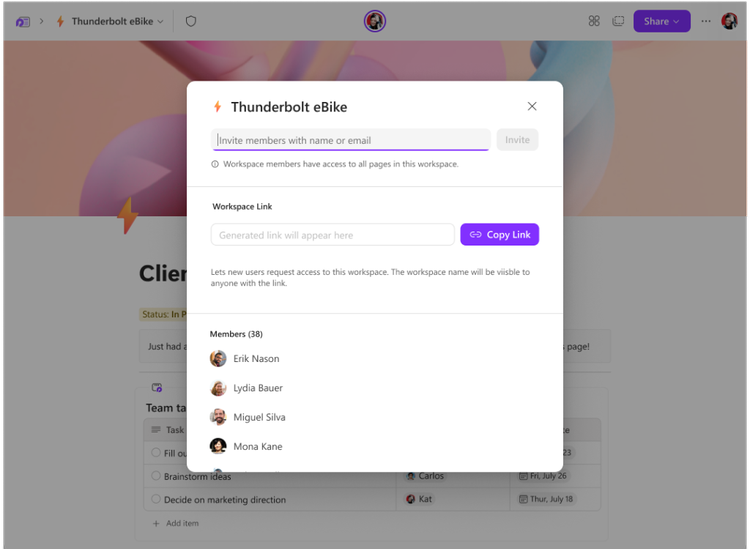Click the Invite button
Image resolution: width=750 pixels, height=549 pixels.
(x=517, y=140)
